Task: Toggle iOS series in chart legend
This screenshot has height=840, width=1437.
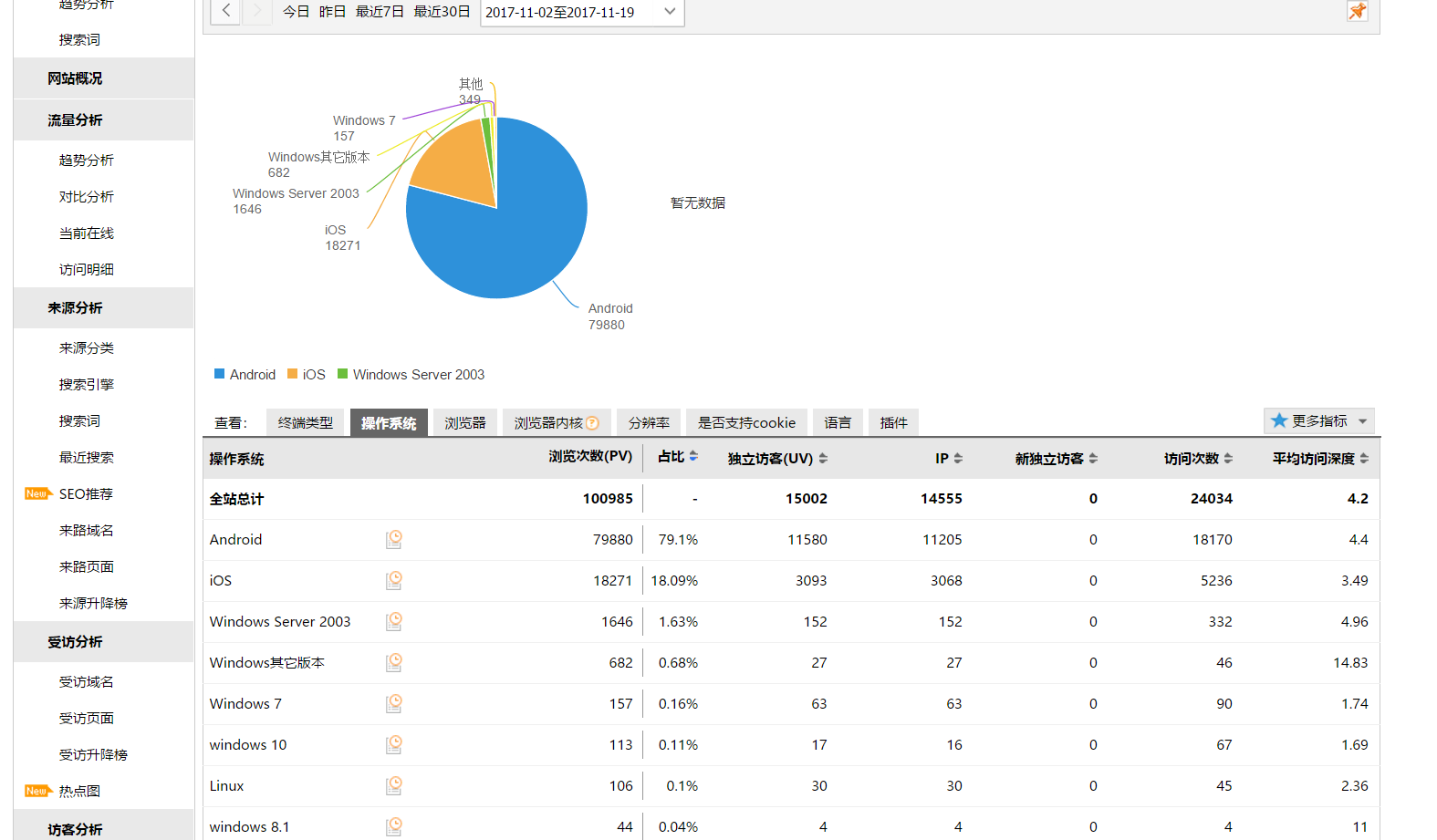Action: pos(307,375)
